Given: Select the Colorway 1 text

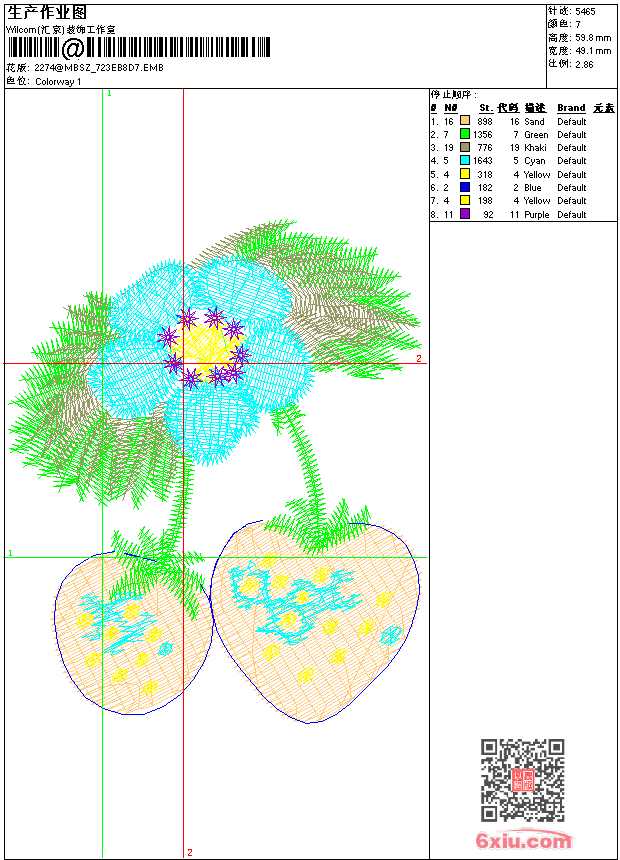Looking at the screenshot, I should coord(58,82).
